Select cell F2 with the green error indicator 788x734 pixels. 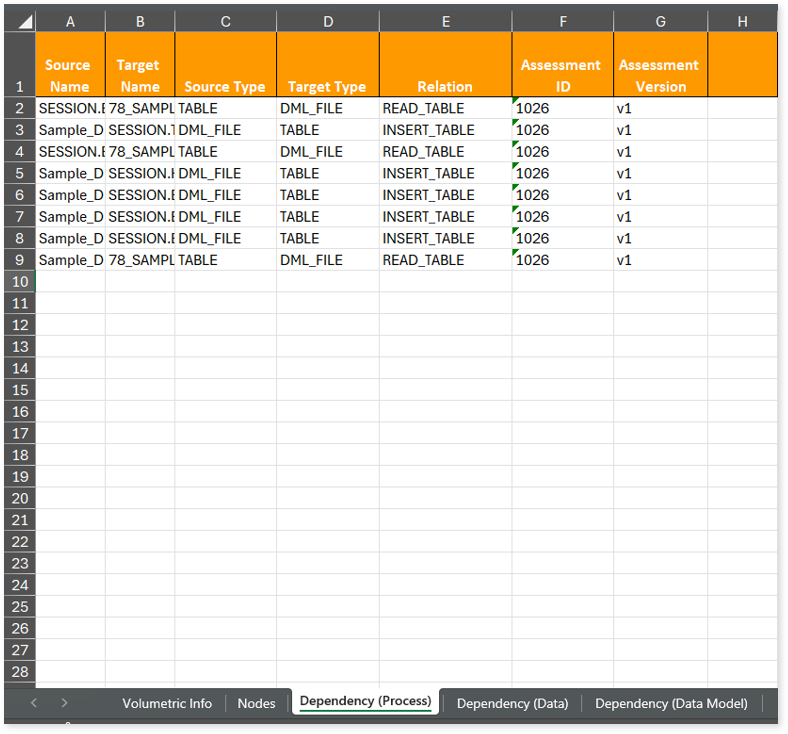562,108
